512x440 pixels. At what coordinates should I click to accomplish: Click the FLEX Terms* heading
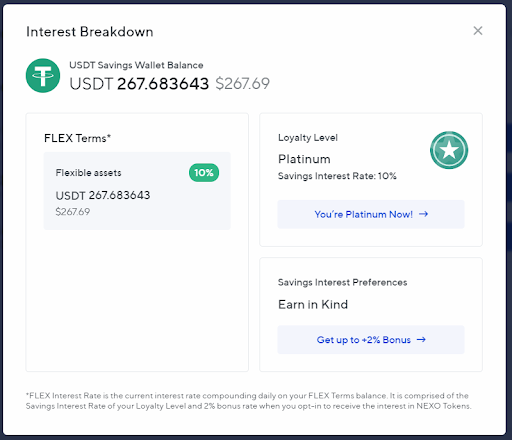point(77,138)
